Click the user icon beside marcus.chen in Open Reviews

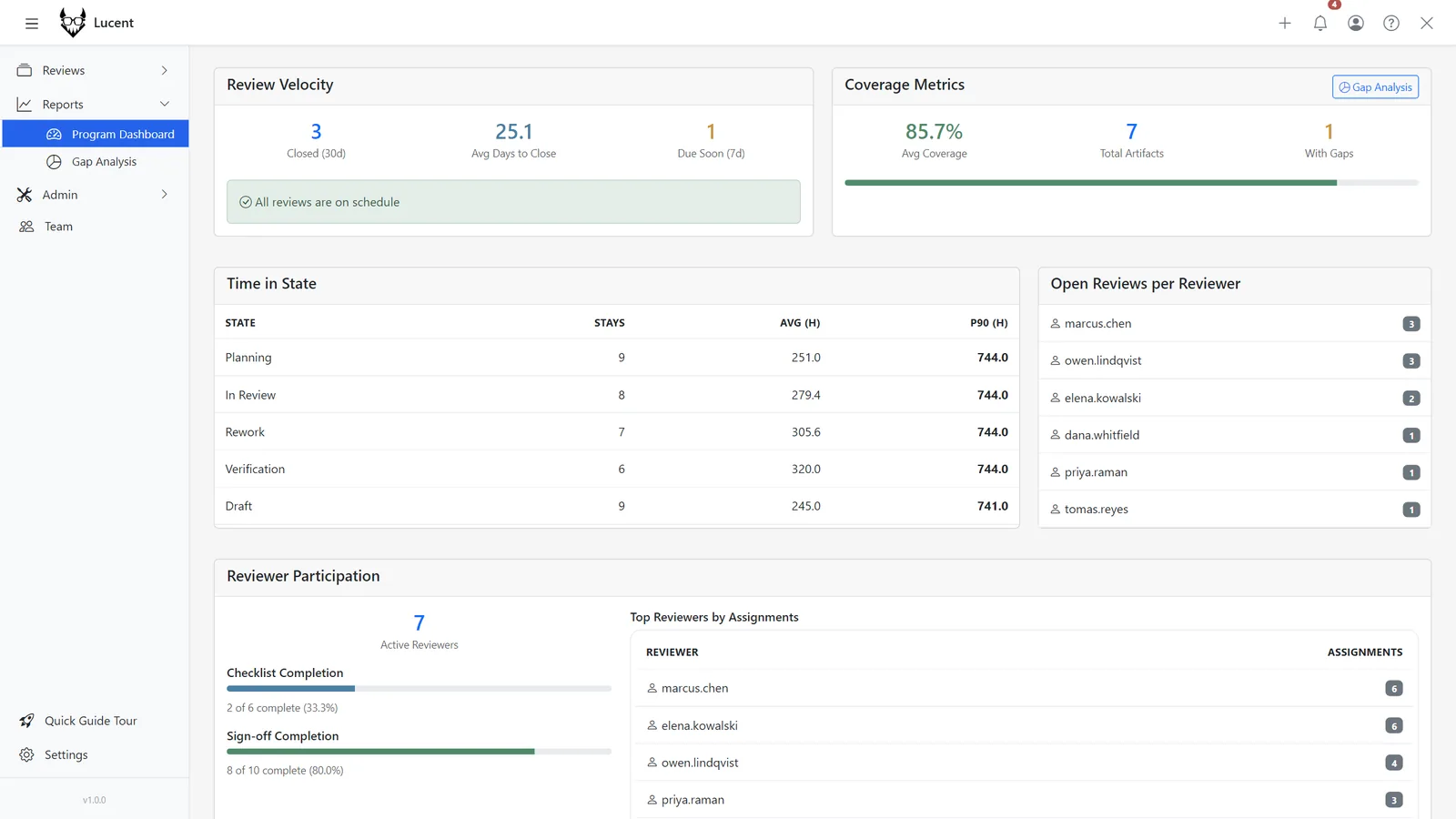[1056, 324]
